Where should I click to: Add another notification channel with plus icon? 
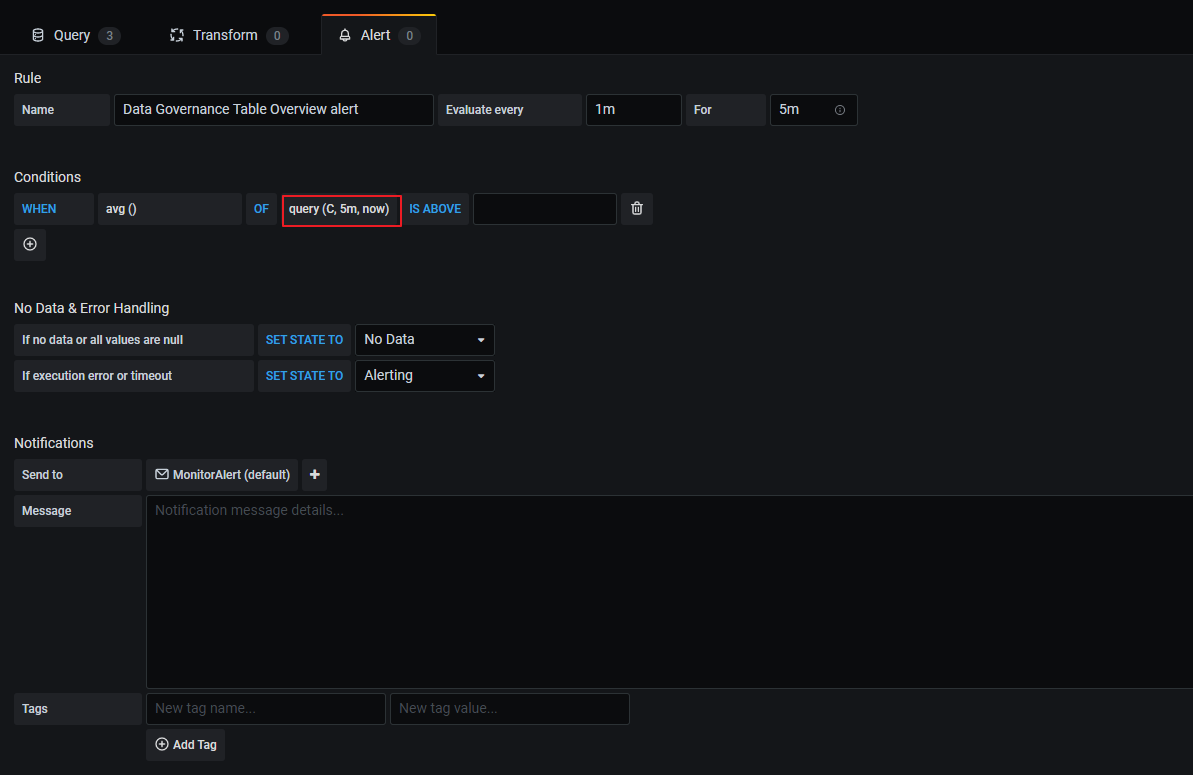tap(314, 474)
